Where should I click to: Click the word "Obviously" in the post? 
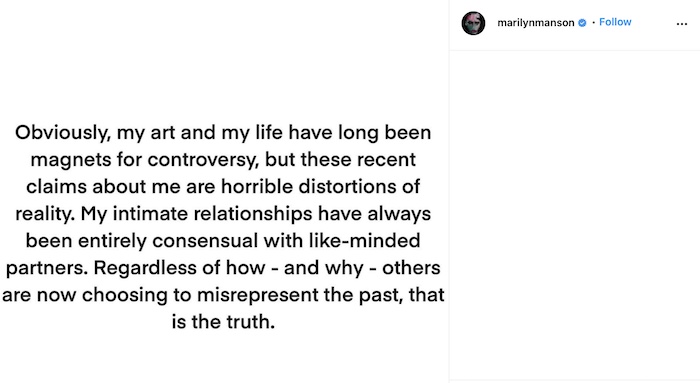click(x=63, y=133)
